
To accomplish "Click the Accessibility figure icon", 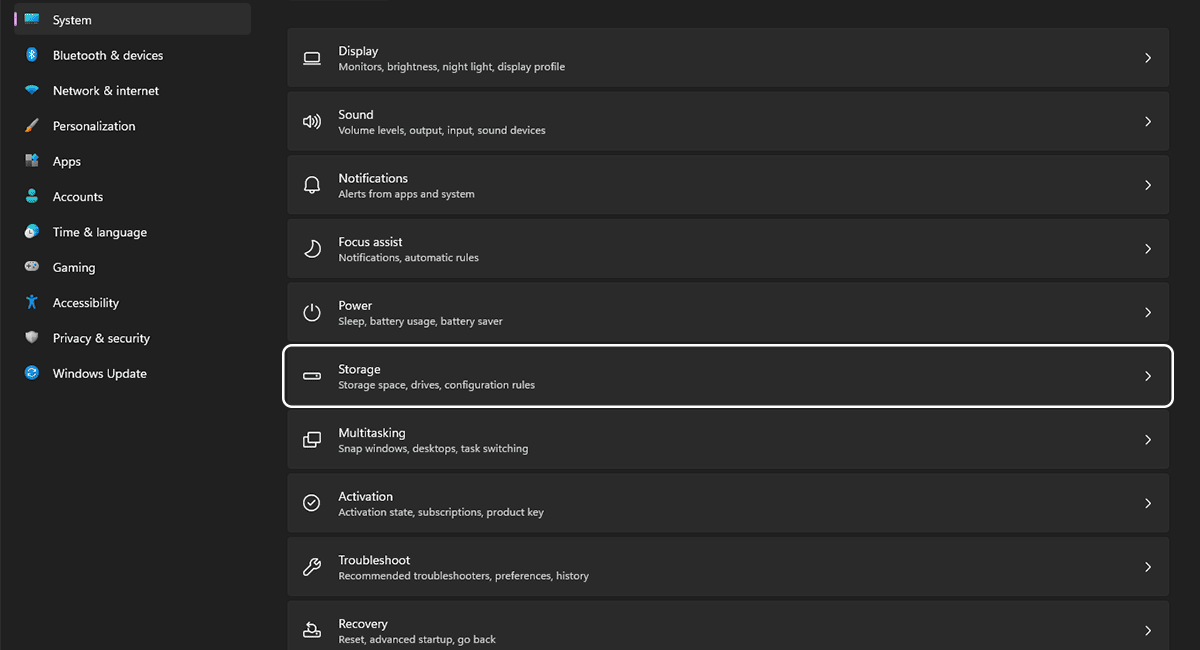I will [x=32, y=302].
